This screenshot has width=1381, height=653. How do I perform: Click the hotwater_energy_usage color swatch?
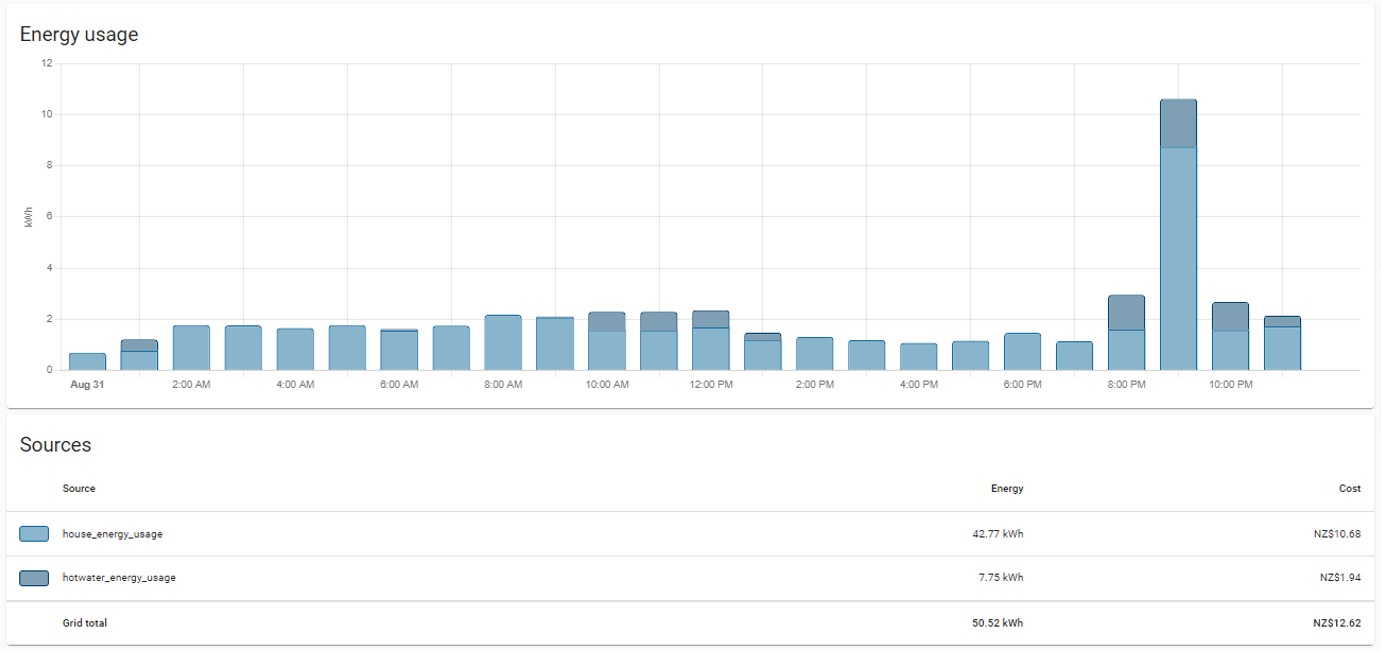point(34,578)
